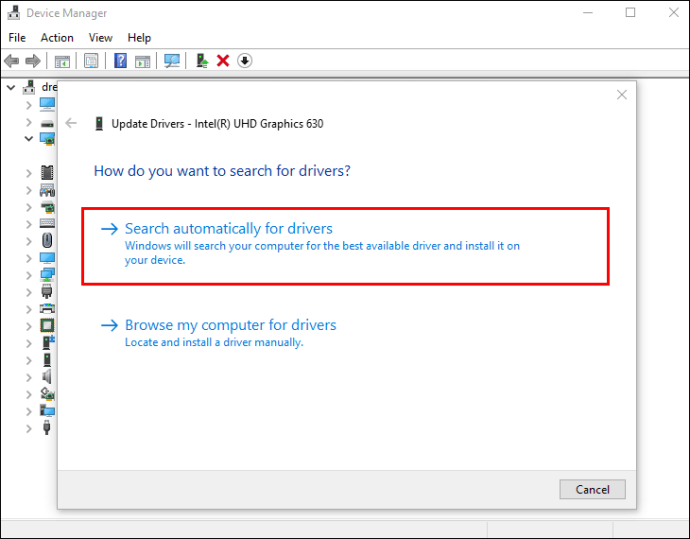Select the Print queues printer icon
Screen dimensions: 690x539
tap(47, 309)
